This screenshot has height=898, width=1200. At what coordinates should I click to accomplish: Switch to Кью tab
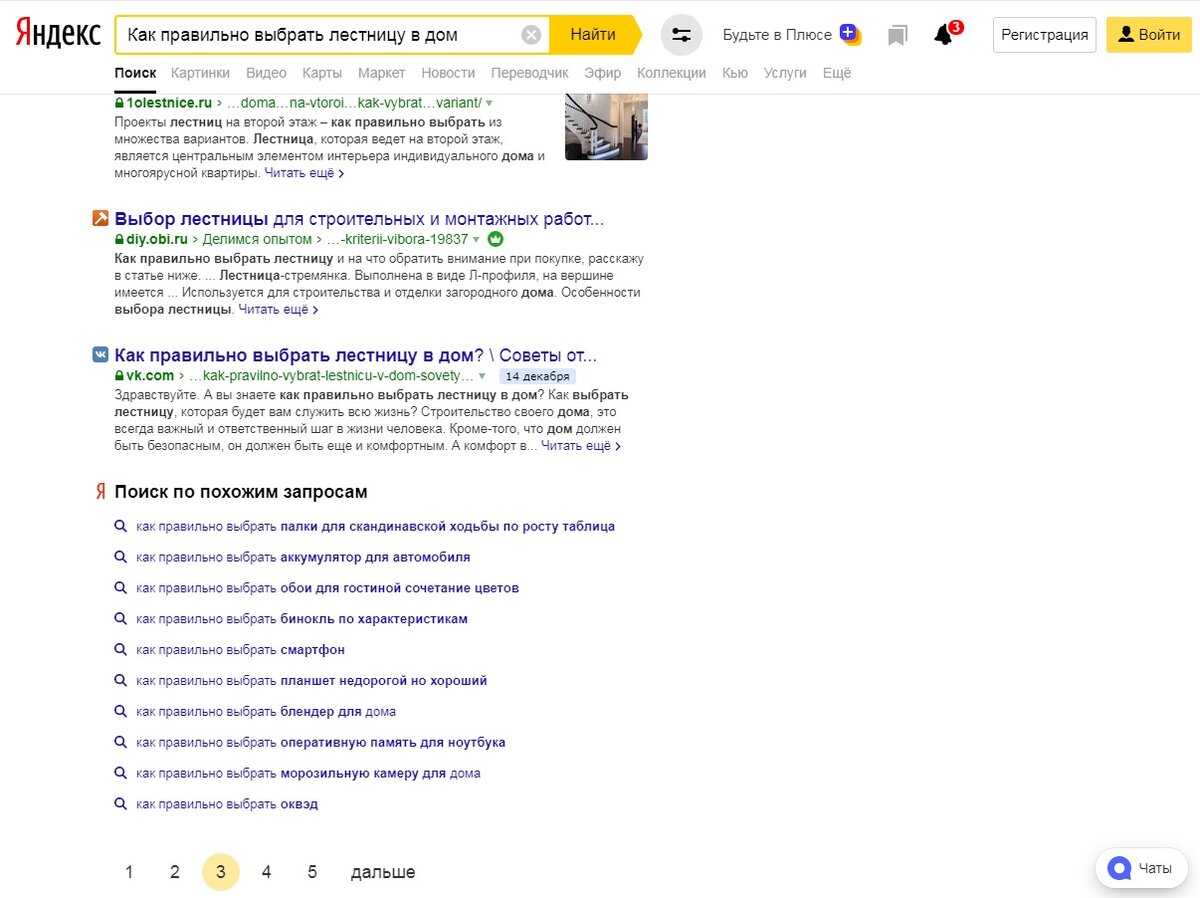735,73
